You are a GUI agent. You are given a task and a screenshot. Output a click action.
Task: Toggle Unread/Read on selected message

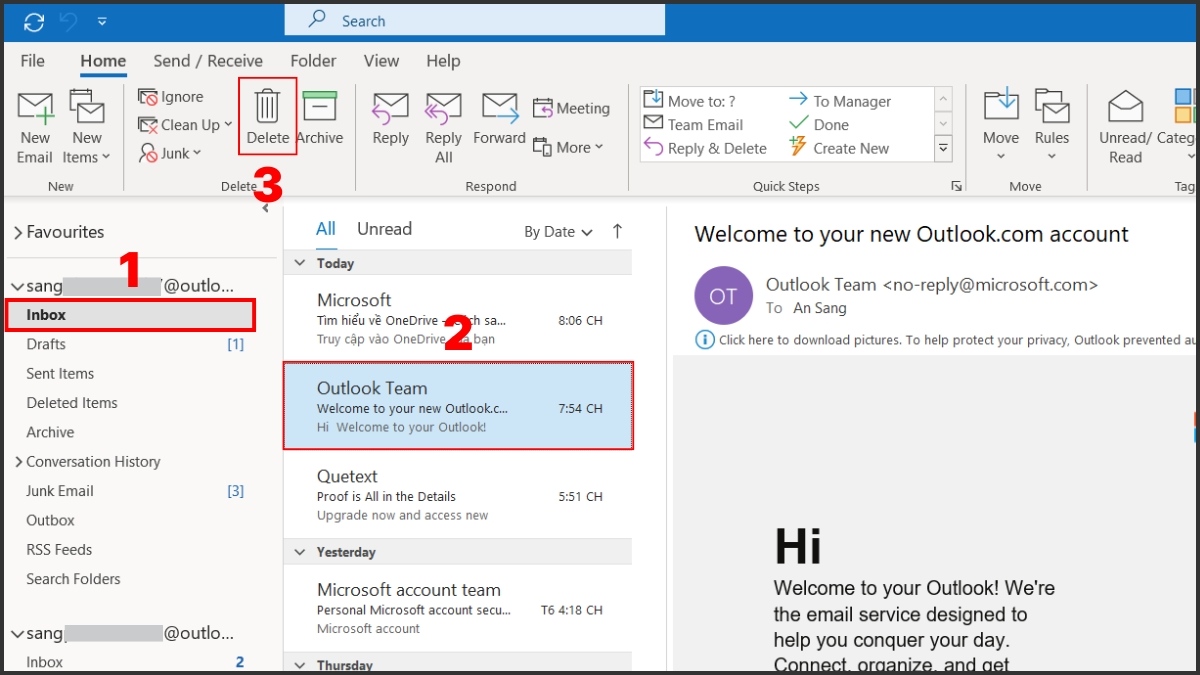pyautogui.click(x=1125, y=127)
